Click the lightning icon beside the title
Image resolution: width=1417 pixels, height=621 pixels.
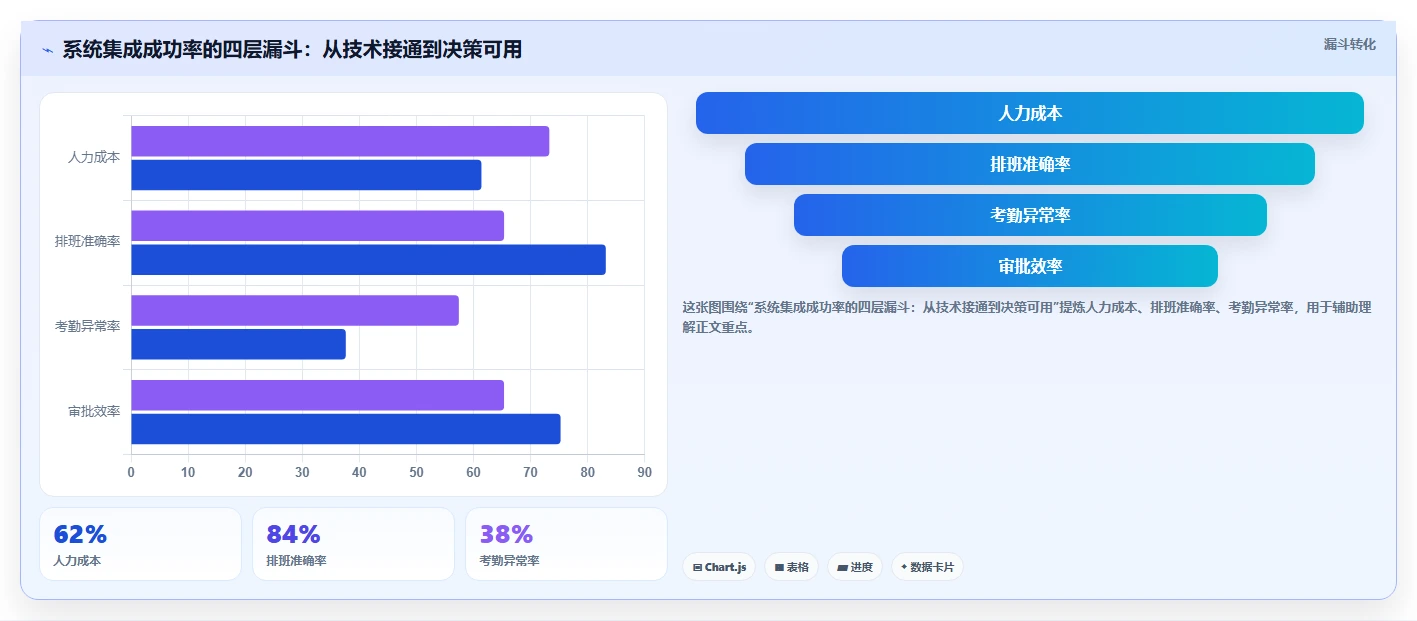47,50
